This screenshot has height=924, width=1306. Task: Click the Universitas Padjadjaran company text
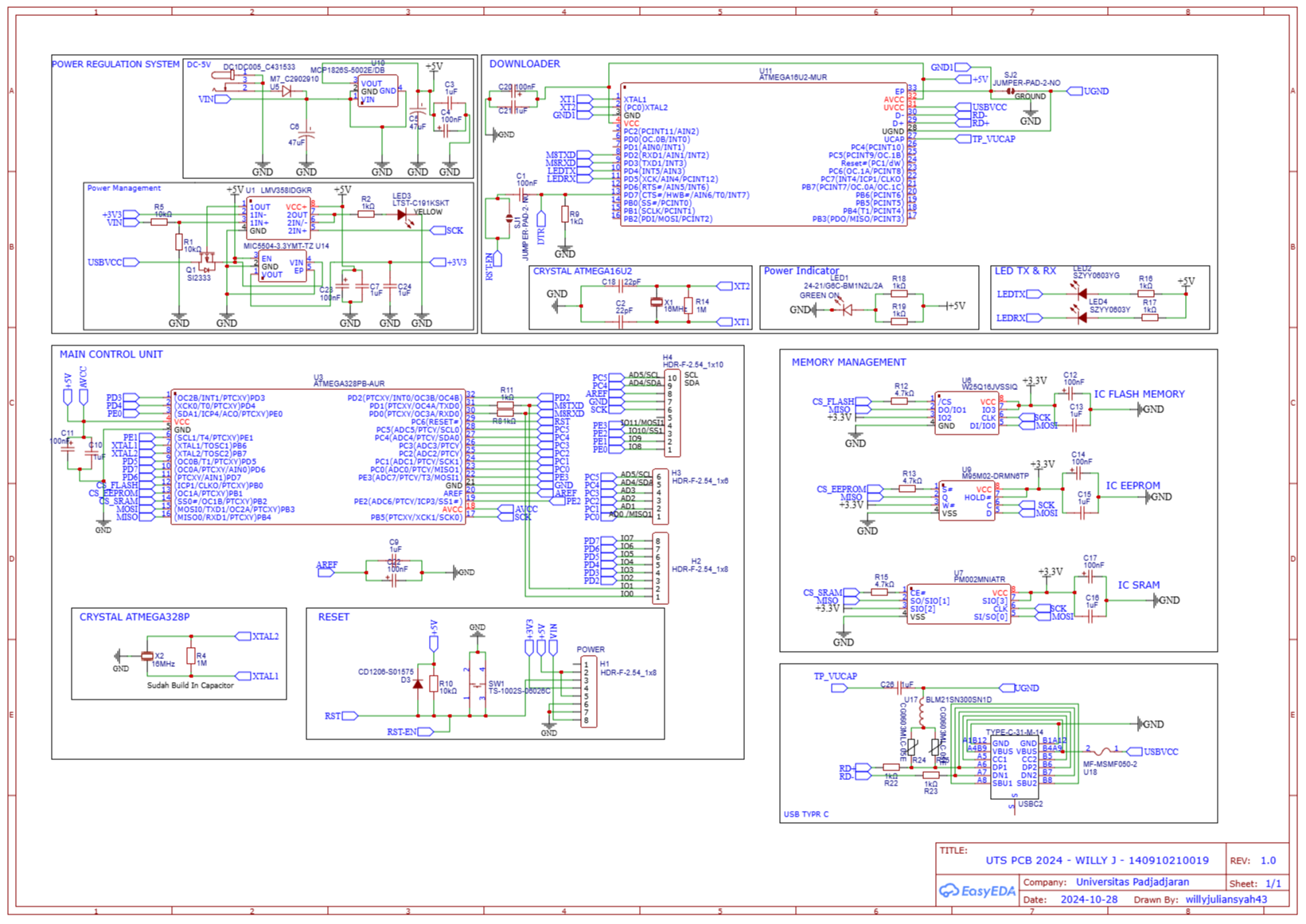pos(1133,882)
